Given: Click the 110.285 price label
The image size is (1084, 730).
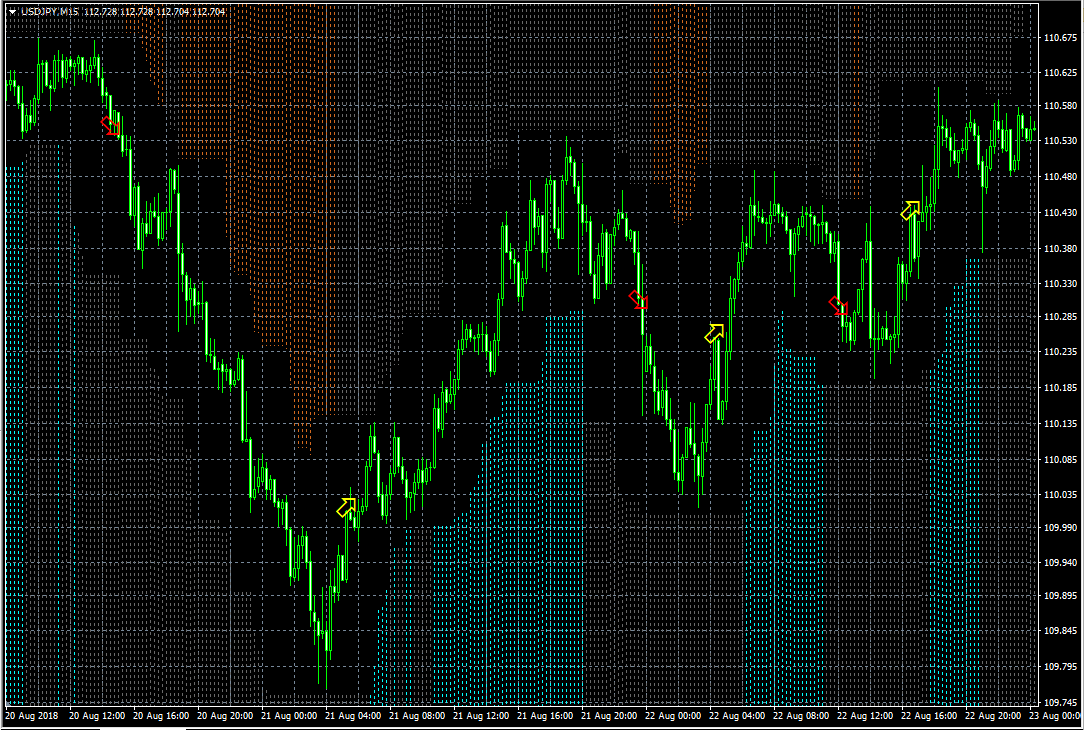Looking at the screenshot, I should click(x=1060, y=317).
